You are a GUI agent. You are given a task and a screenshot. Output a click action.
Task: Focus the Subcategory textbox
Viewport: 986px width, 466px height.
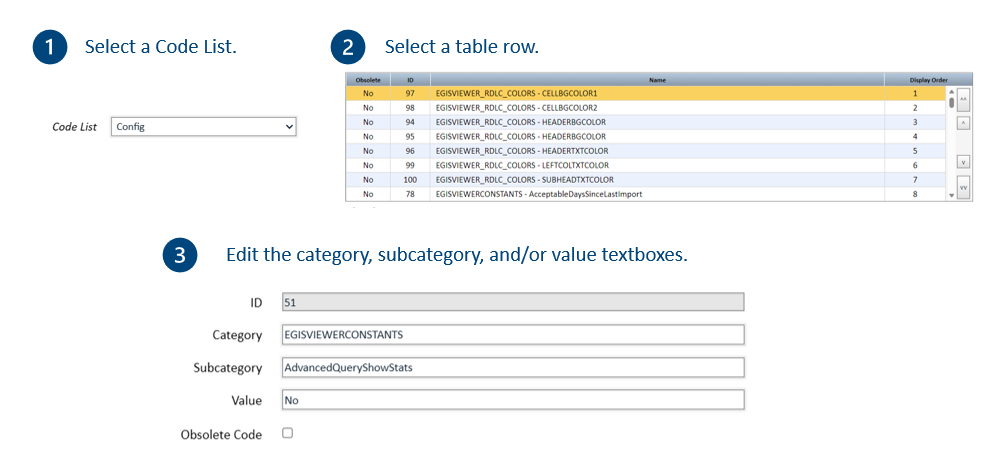(x=513, y=368)
